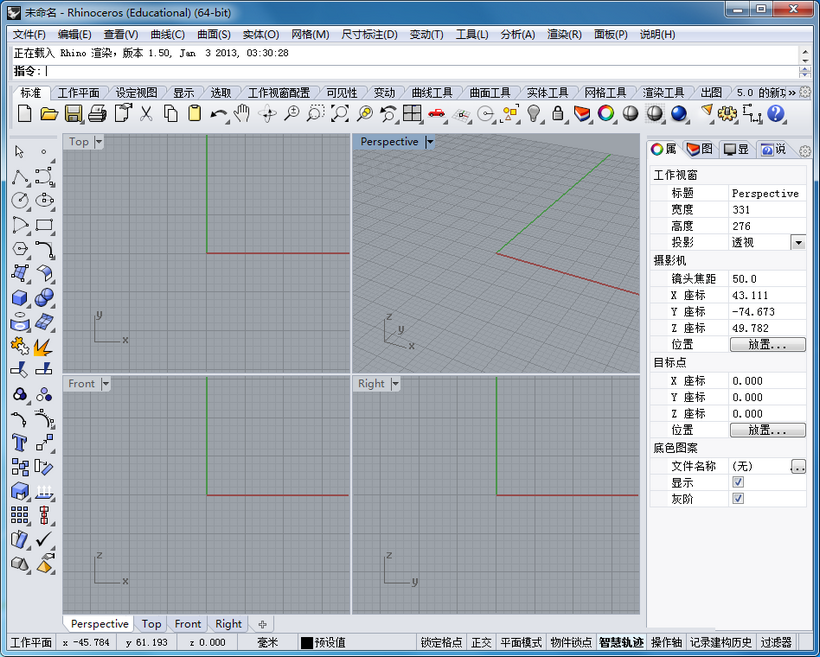Image resolution: width=820 pixels, height=657 pixels.
Task: Switch to the 曲线工具 toolbar tab
Action: [x=432, y=91]
